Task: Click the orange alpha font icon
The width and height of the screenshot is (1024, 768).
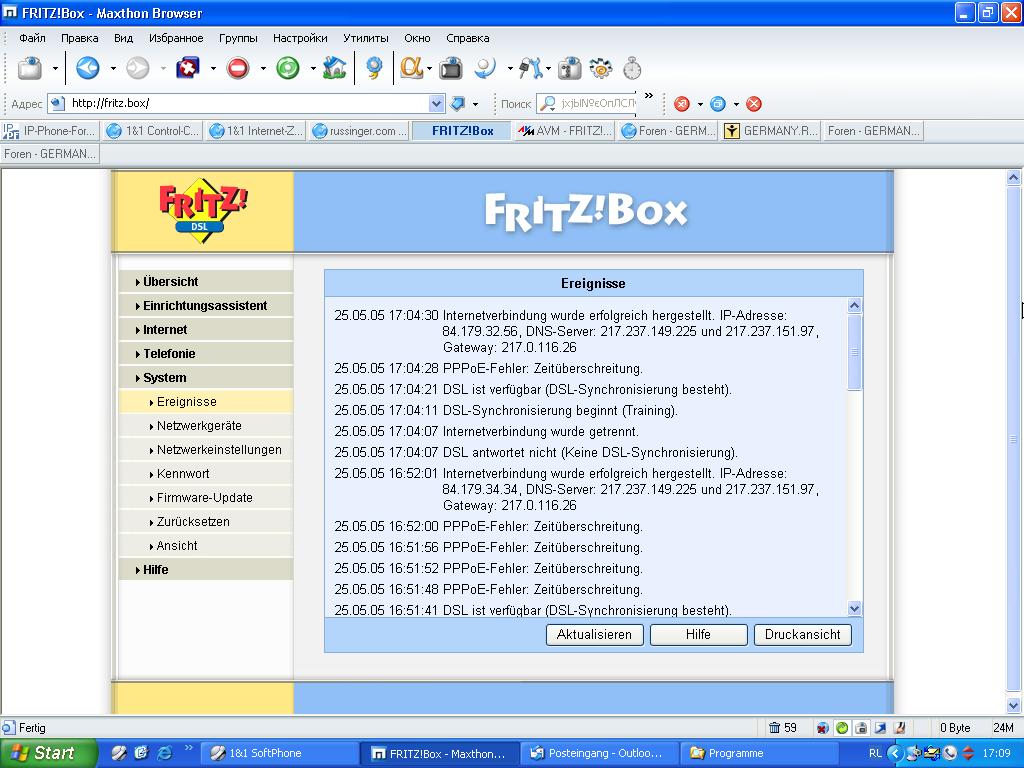Action: [411, 68]
